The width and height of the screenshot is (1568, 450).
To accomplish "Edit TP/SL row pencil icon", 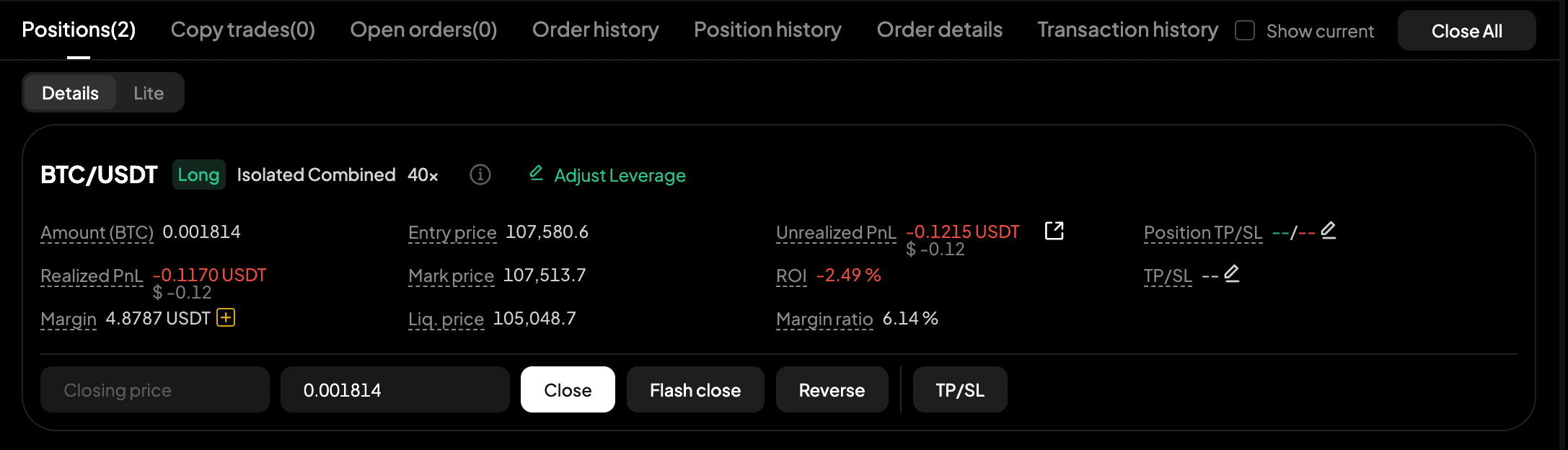I will 1232,274.
